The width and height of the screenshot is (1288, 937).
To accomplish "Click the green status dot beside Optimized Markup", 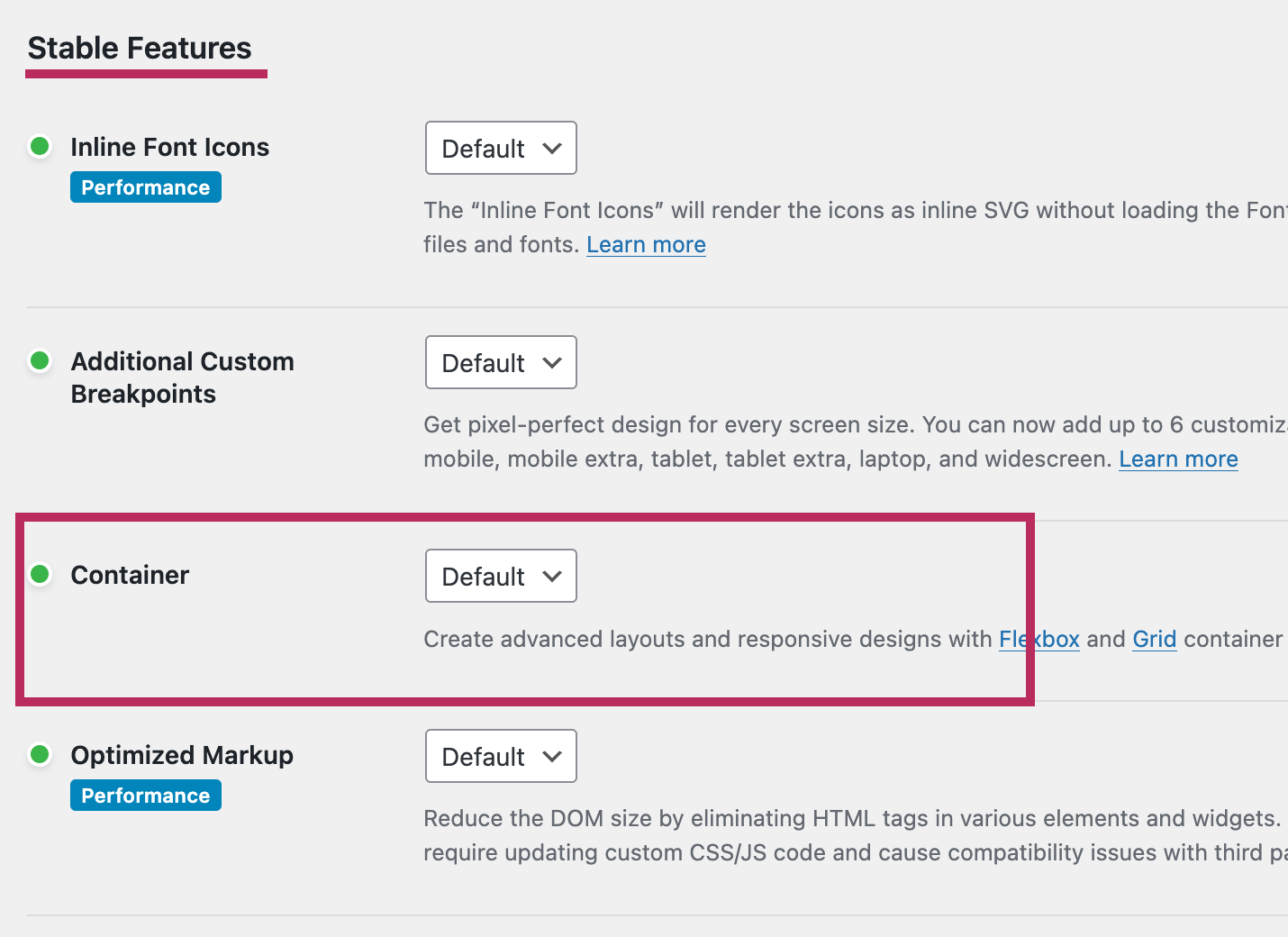I will pos(40,754).
